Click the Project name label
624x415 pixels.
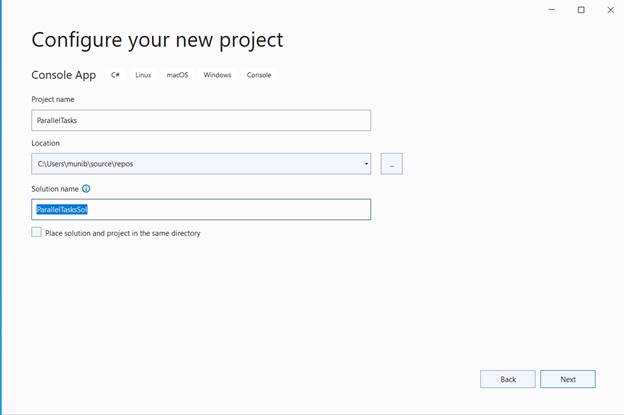(53, 99)
